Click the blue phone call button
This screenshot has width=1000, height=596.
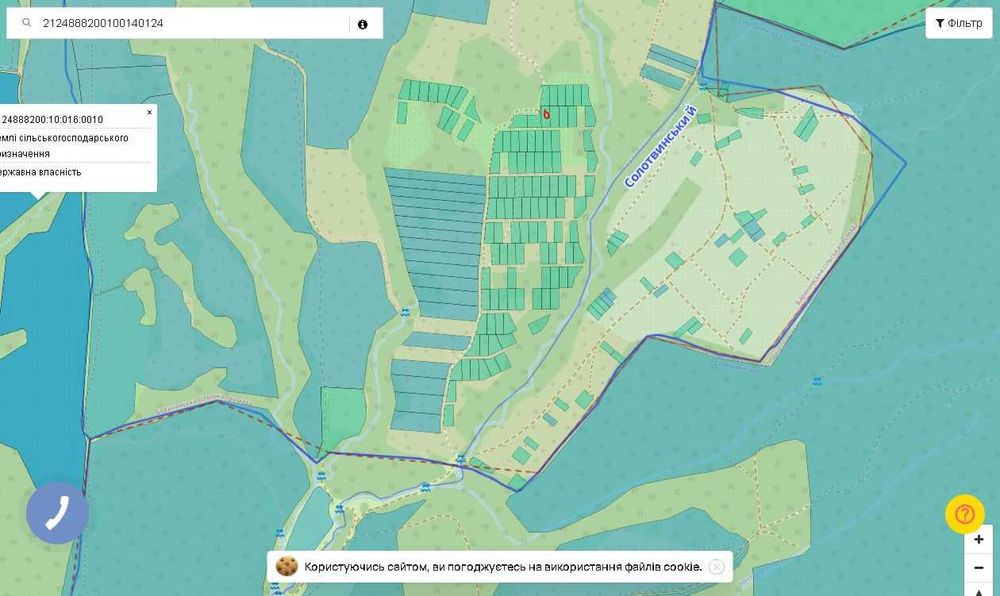click(x=57, y=513)
